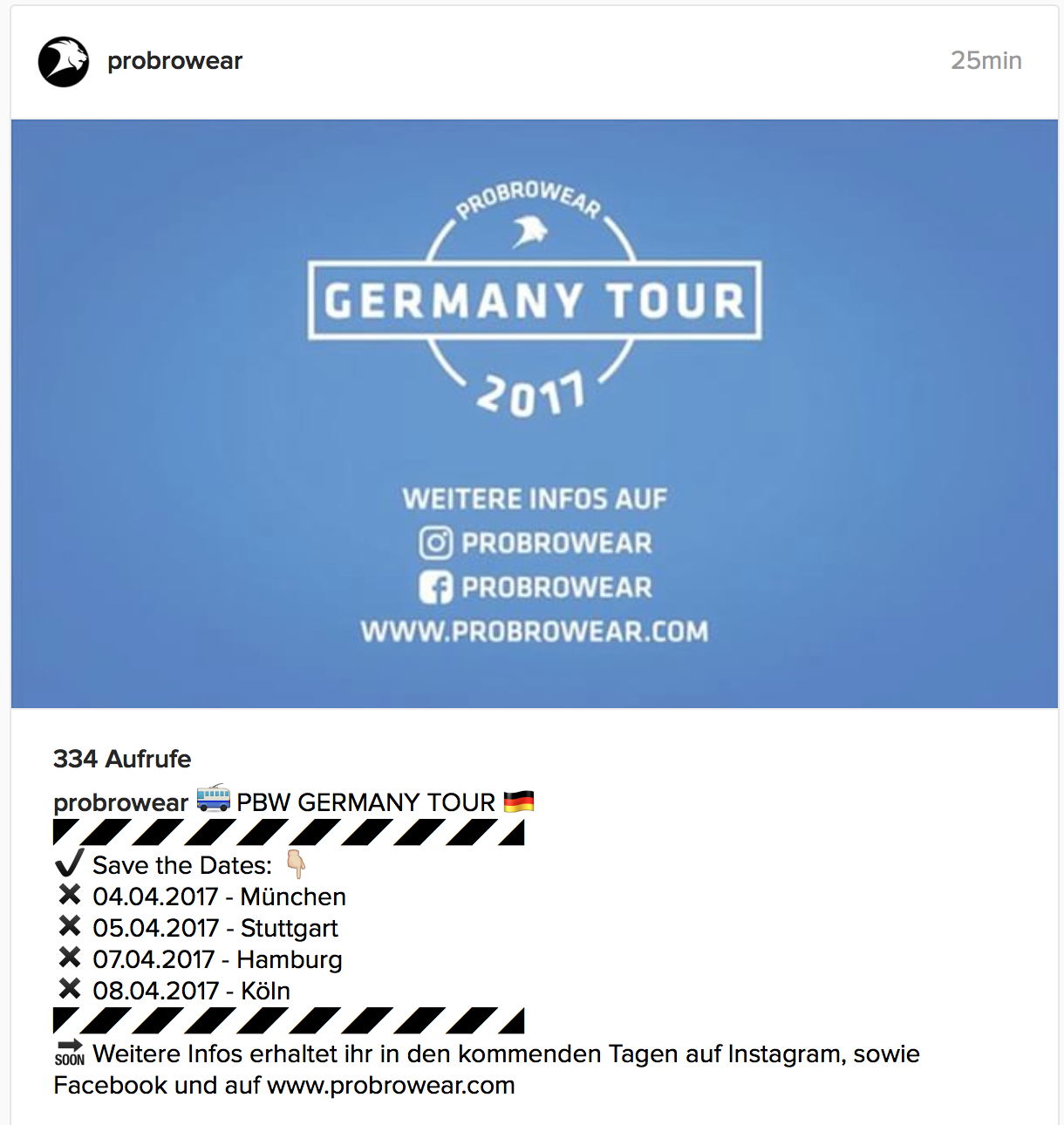Click the probrowear username in post header

174,61
